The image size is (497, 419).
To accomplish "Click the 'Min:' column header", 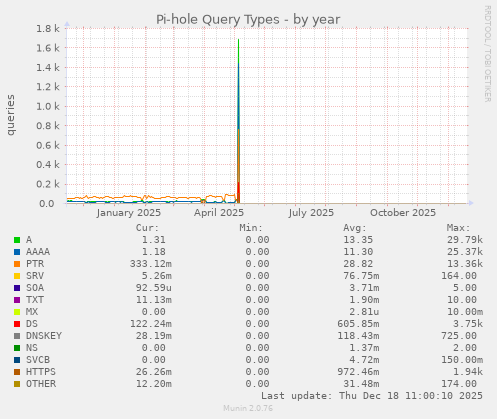I will click(x=251, y=228).
